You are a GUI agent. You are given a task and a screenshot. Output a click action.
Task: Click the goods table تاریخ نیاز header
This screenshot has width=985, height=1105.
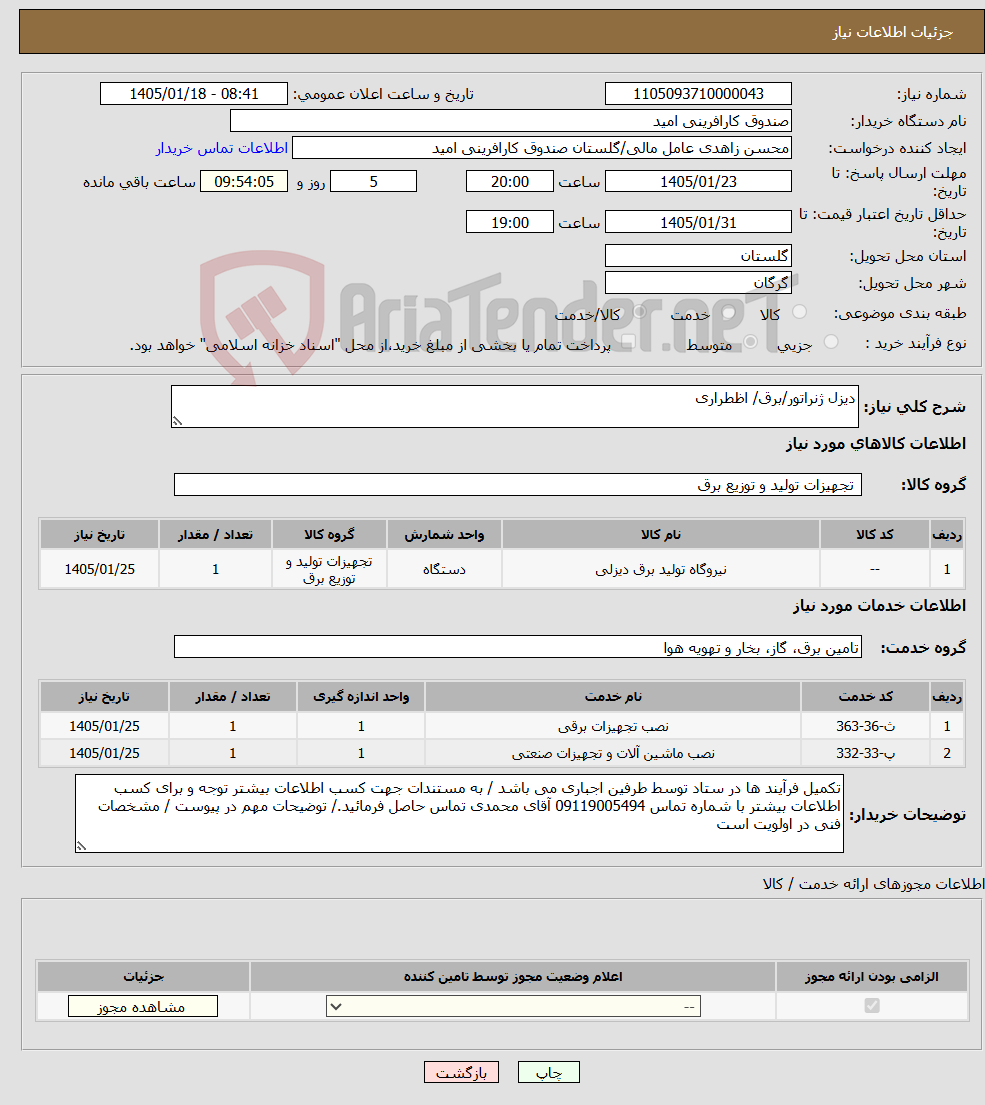pos(99,534)
